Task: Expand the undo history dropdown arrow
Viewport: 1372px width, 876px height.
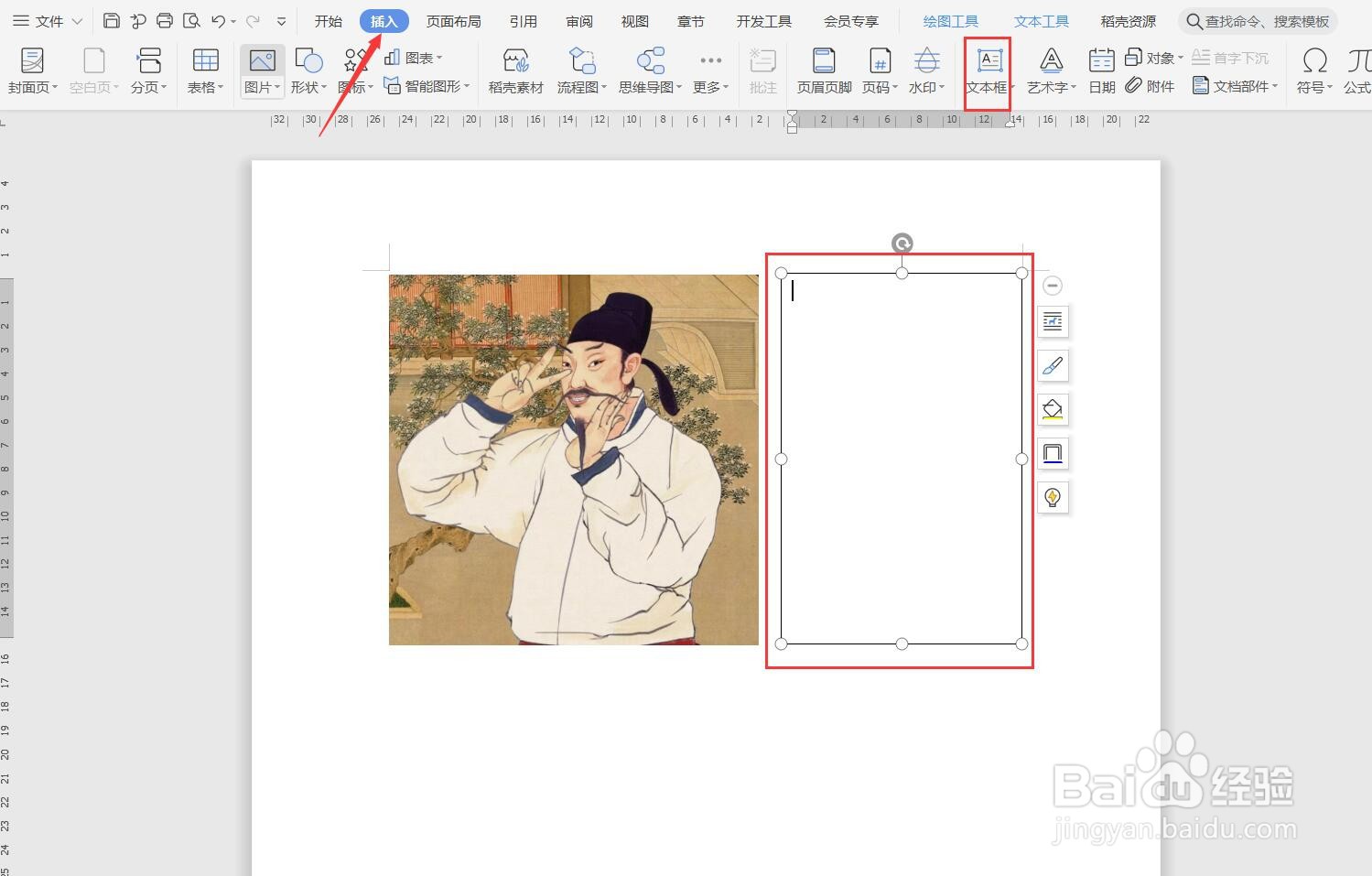Action: (233, 22)
